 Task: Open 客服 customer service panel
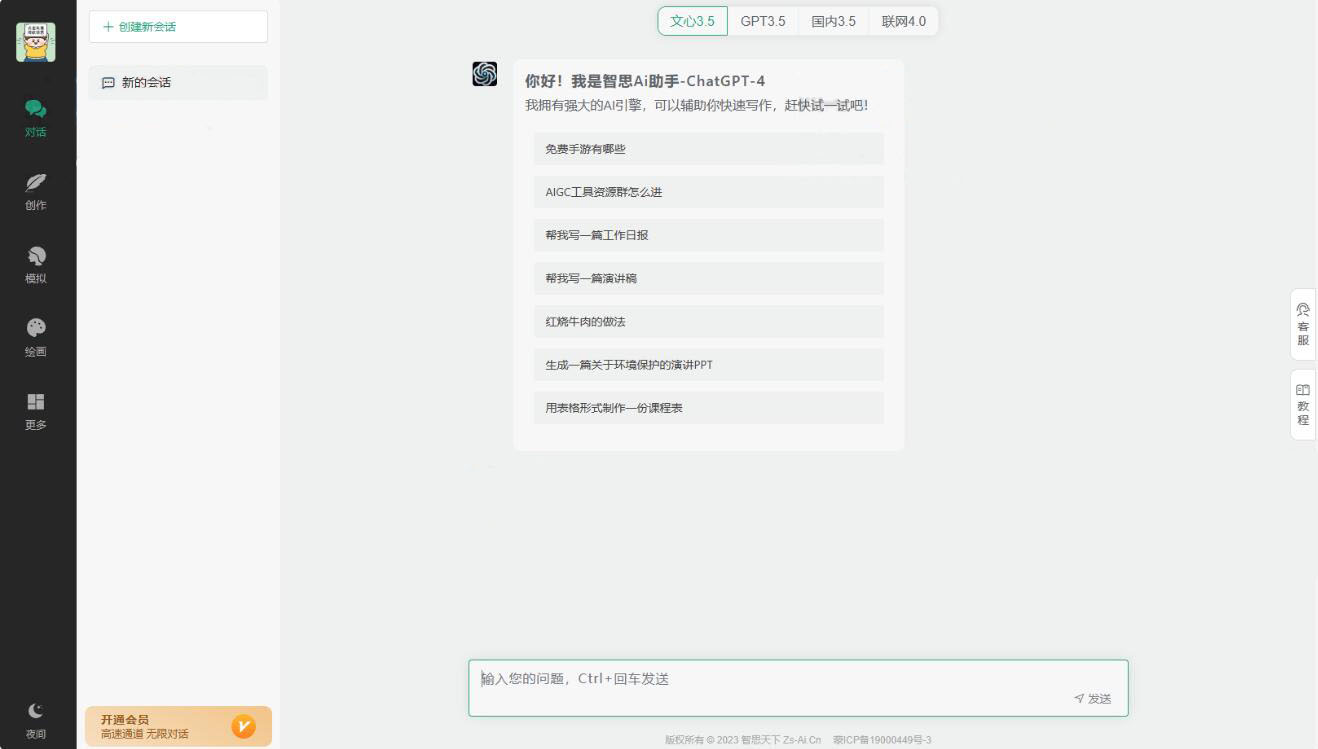(1302, 325)
